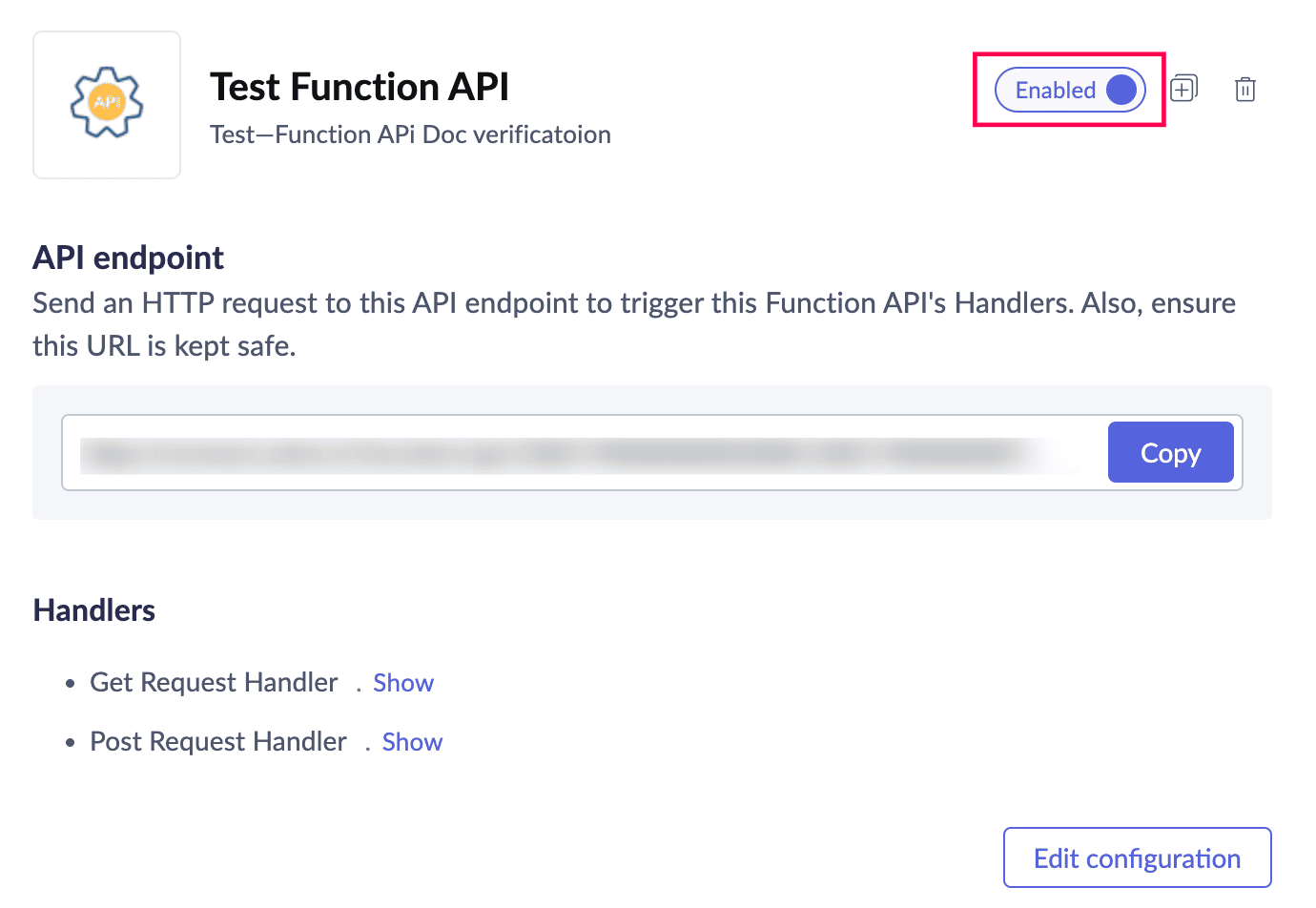Copy the API endpoint URL
Viewport: 1316px width, 908px height.
pyautogui.click(x=1170, y=452)
